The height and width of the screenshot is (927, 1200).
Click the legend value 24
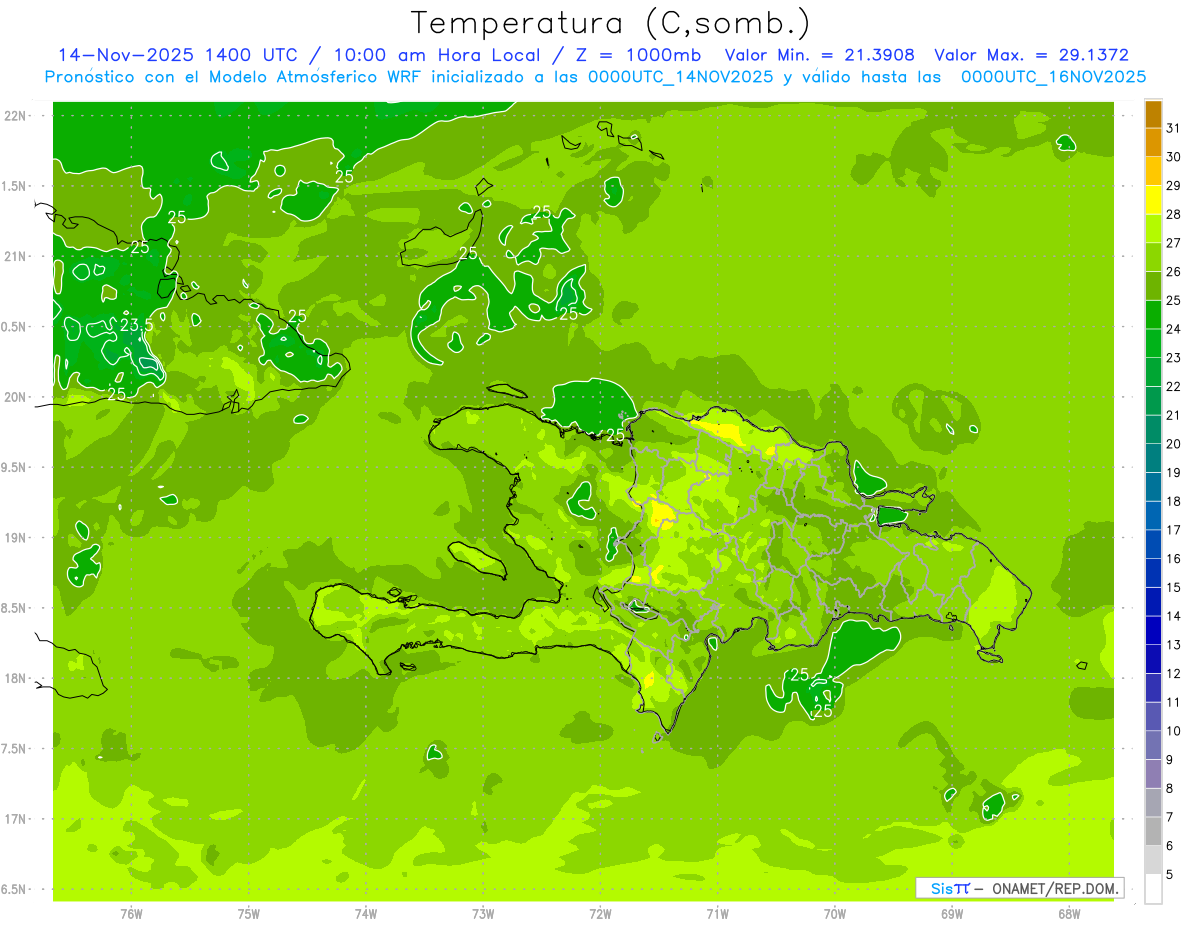point(1174,329)
